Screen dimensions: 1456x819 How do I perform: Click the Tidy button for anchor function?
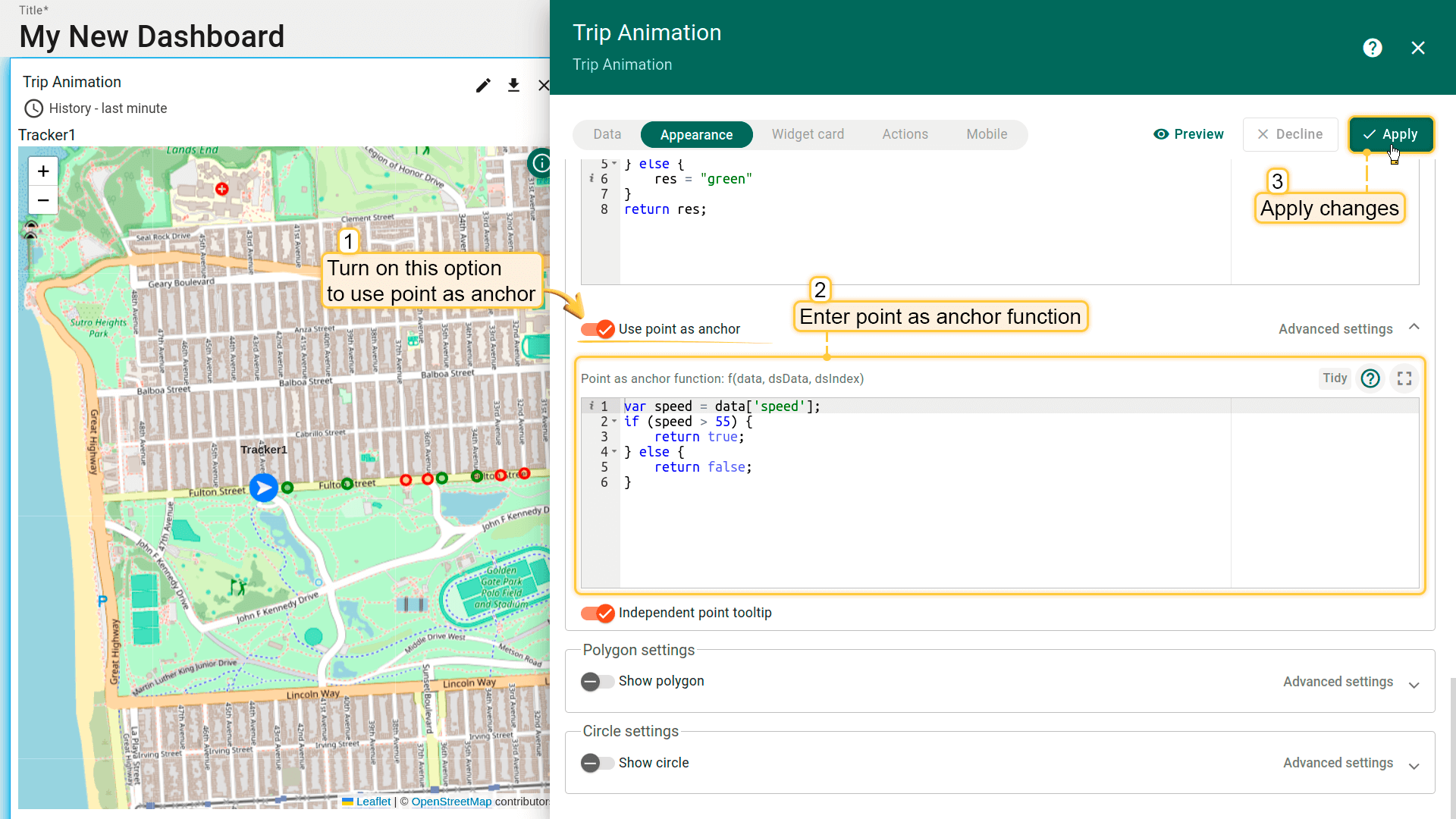pos(1335,378)
